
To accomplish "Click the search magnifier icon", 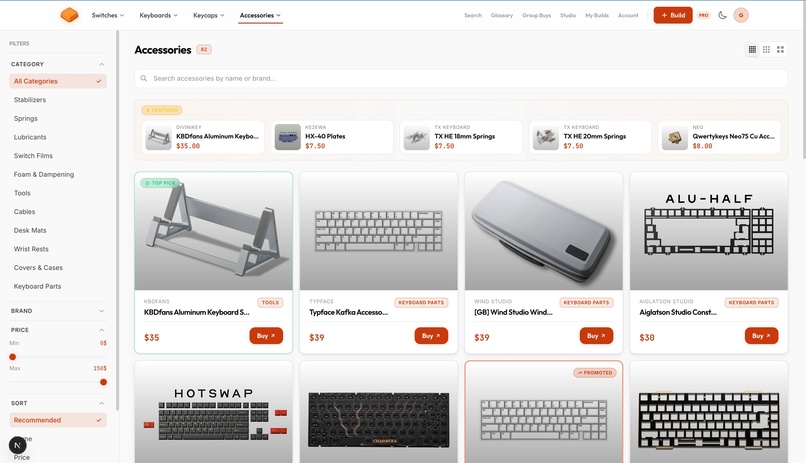I will pyautogui.click(x=144, y=79).
